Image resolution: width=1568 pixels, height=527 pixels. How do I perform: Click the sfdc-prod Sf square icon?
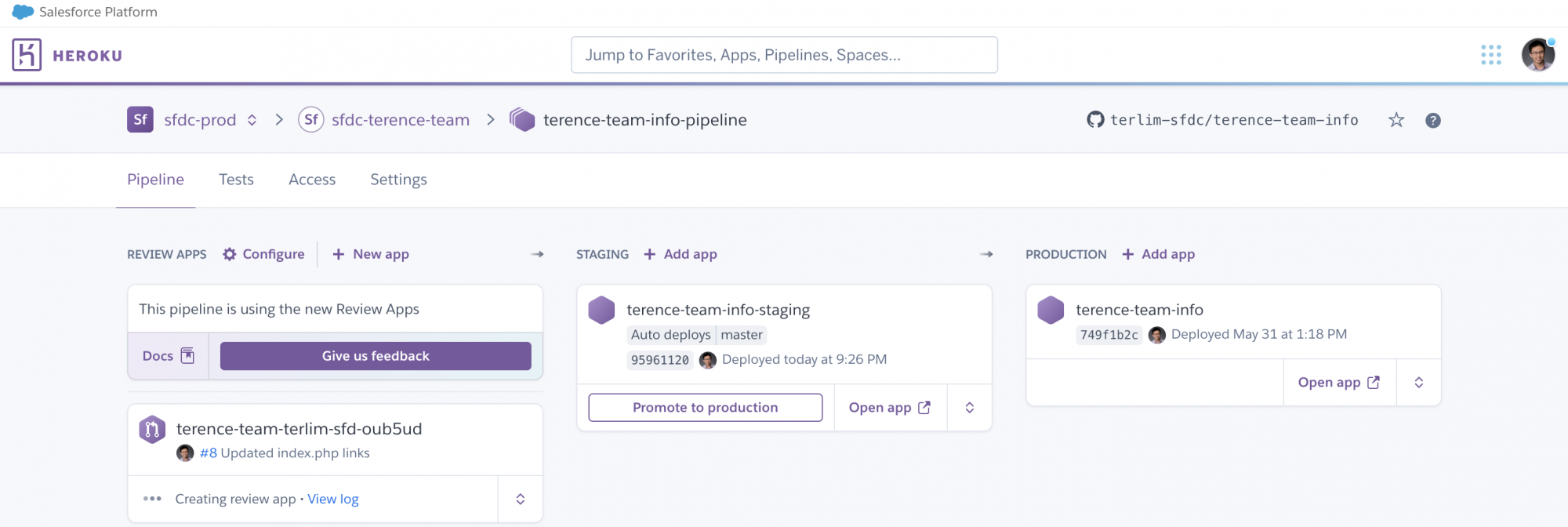pyautogui.click(x=140, y=120)
